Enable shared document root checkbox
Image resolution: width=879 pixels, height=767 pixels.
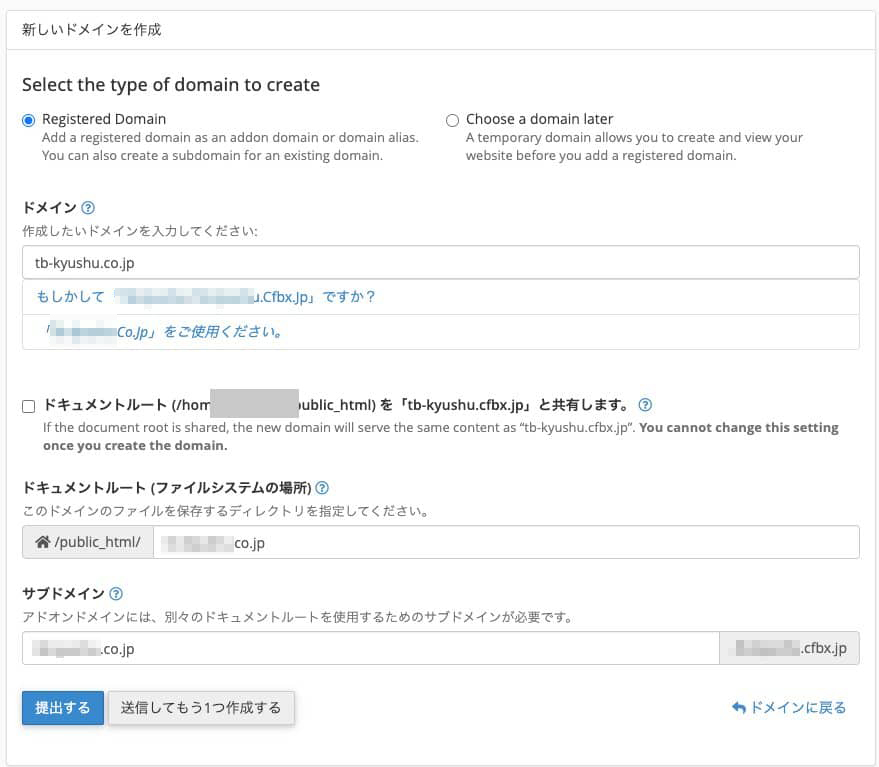coord(29,406)
